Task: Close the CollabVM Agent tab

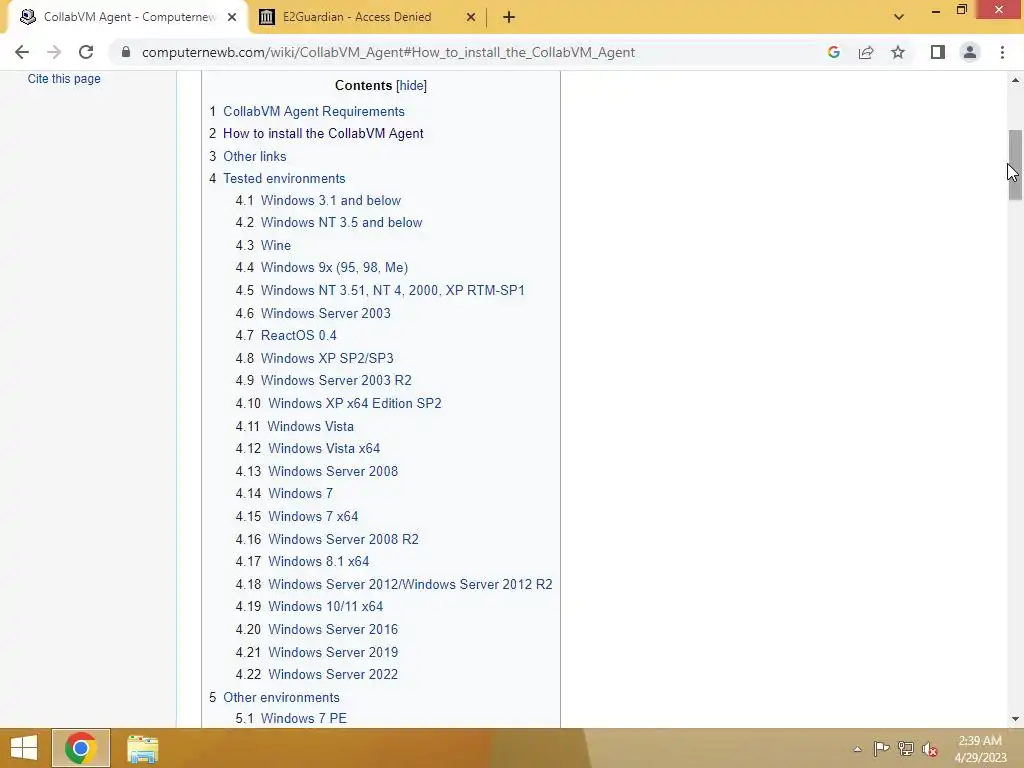Action: click(232, 18)
